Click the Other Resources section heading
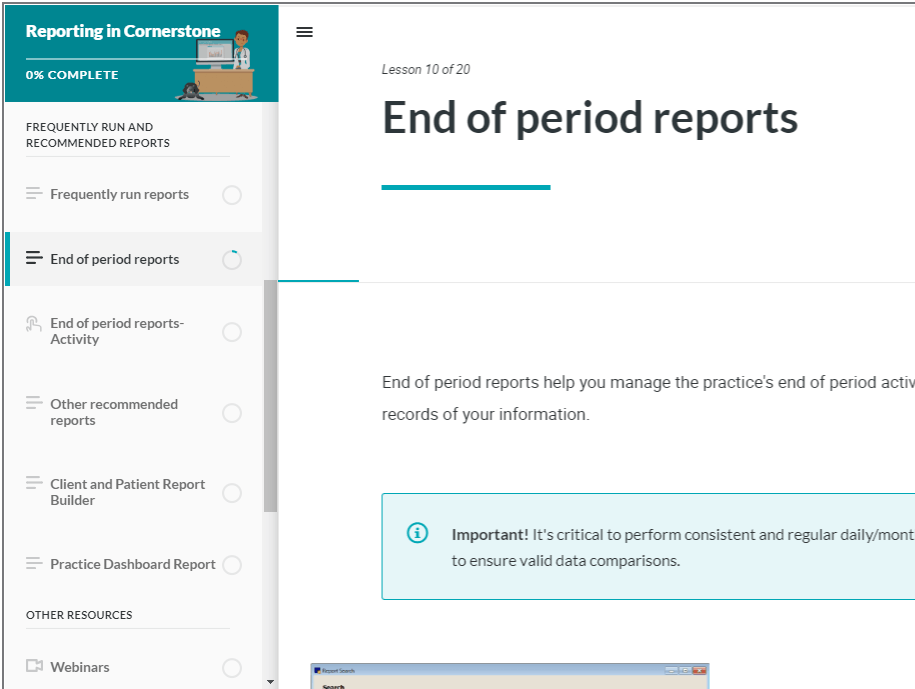915x689 pixels. tap(79, 615)
